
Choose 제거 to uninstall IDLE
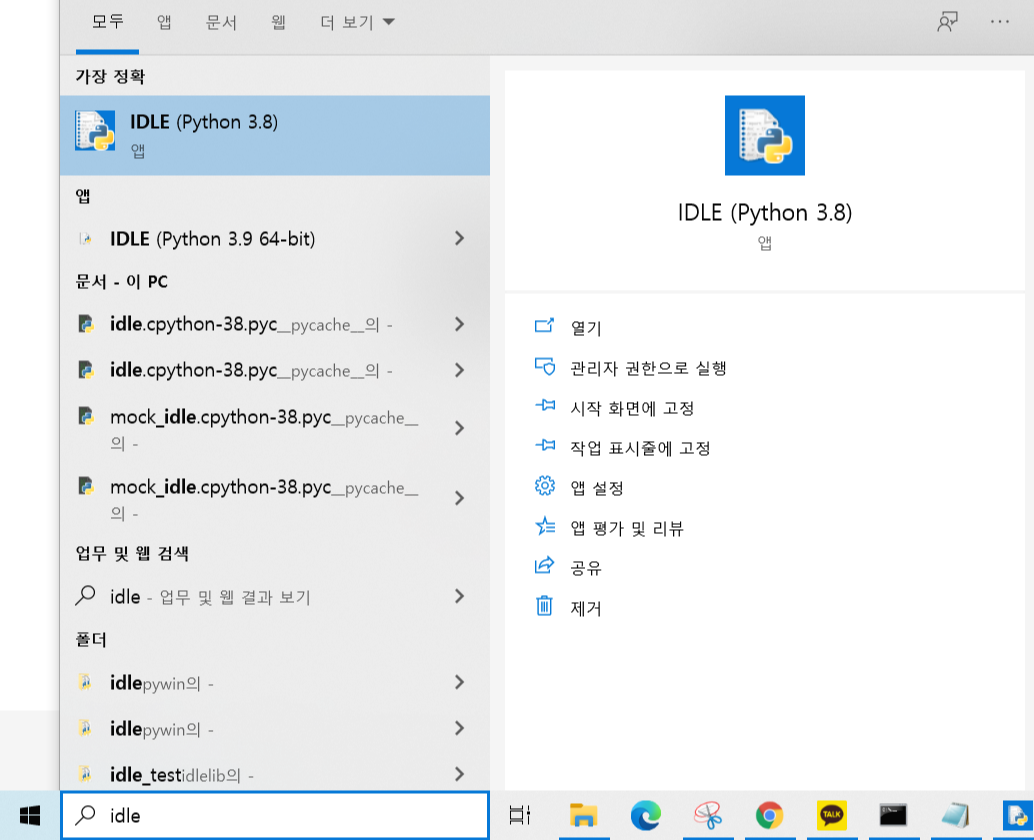pos(586,608)
